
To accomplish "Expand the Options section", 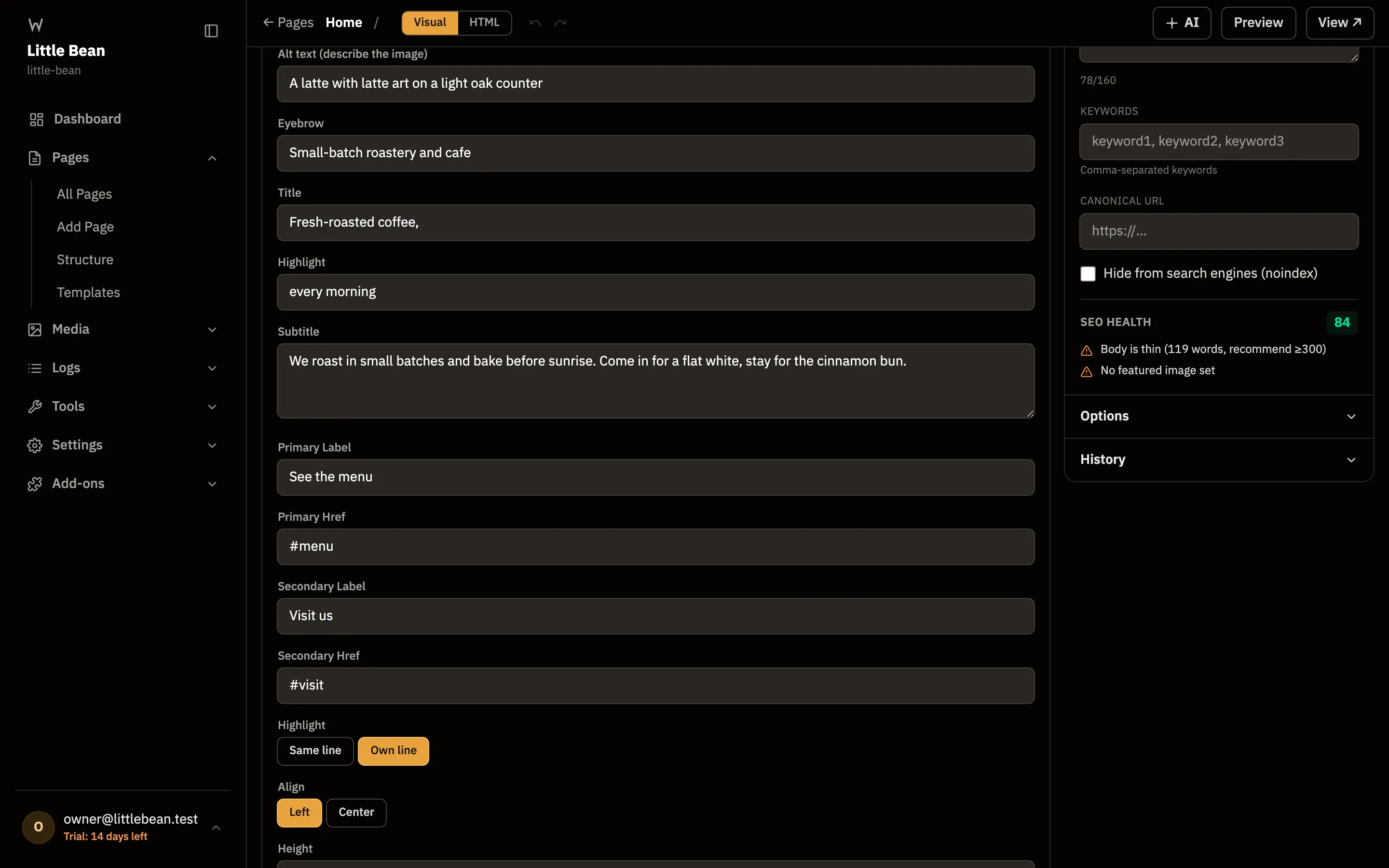I will click(1219, 416).
